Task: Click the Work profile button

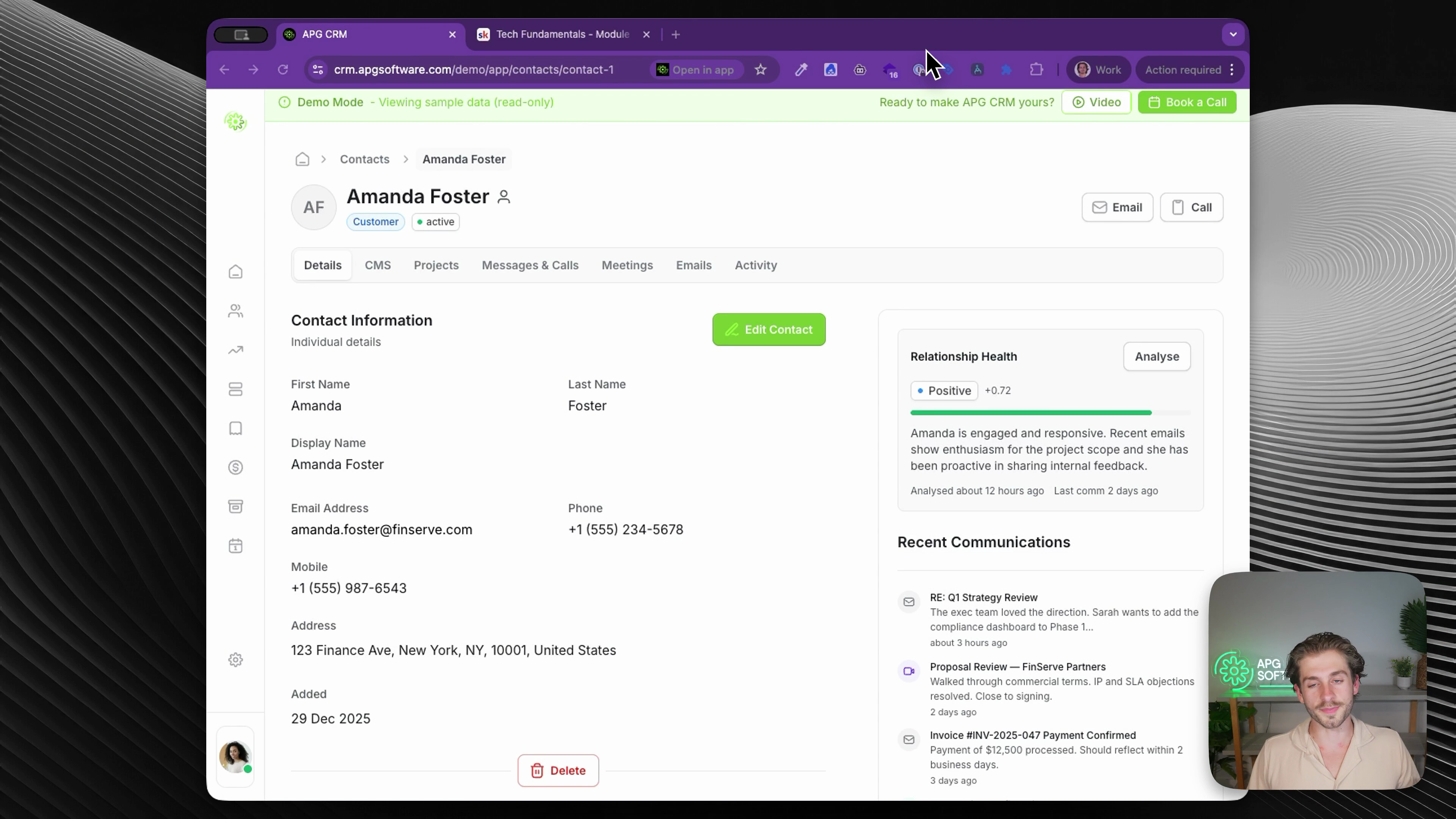Action: pos(1098,69)
